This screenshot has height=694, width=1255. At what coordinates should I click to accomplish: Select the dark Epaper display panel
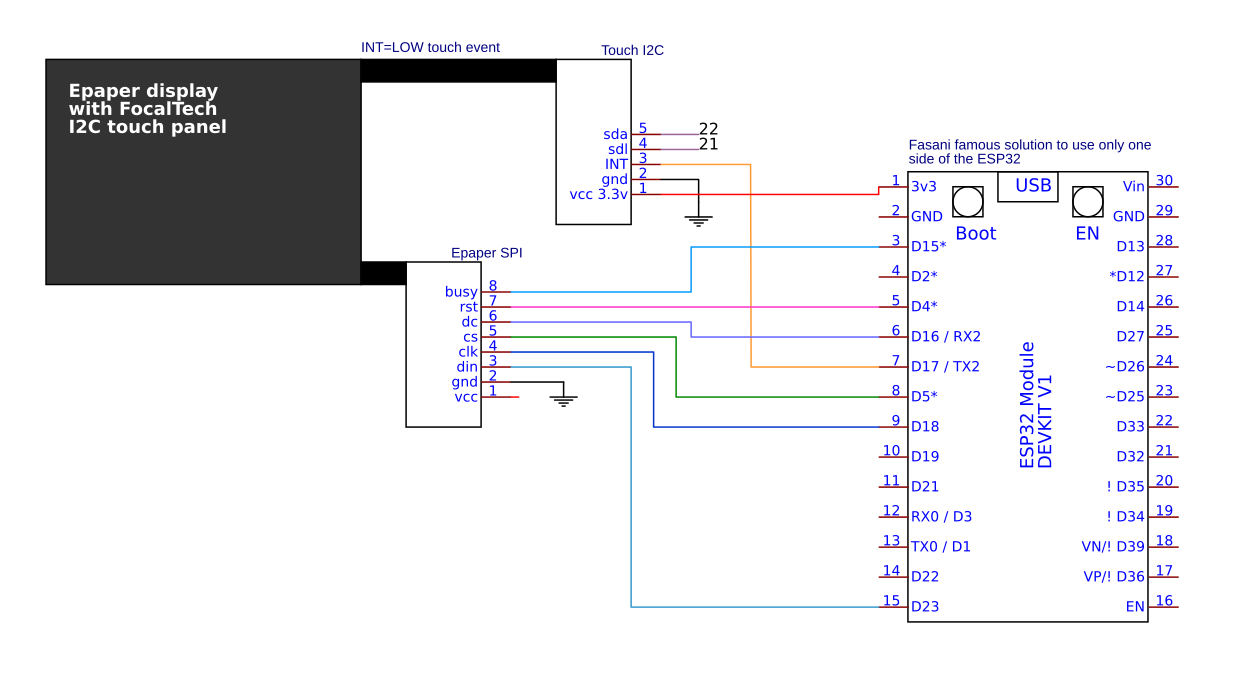(x=203, y=172)
